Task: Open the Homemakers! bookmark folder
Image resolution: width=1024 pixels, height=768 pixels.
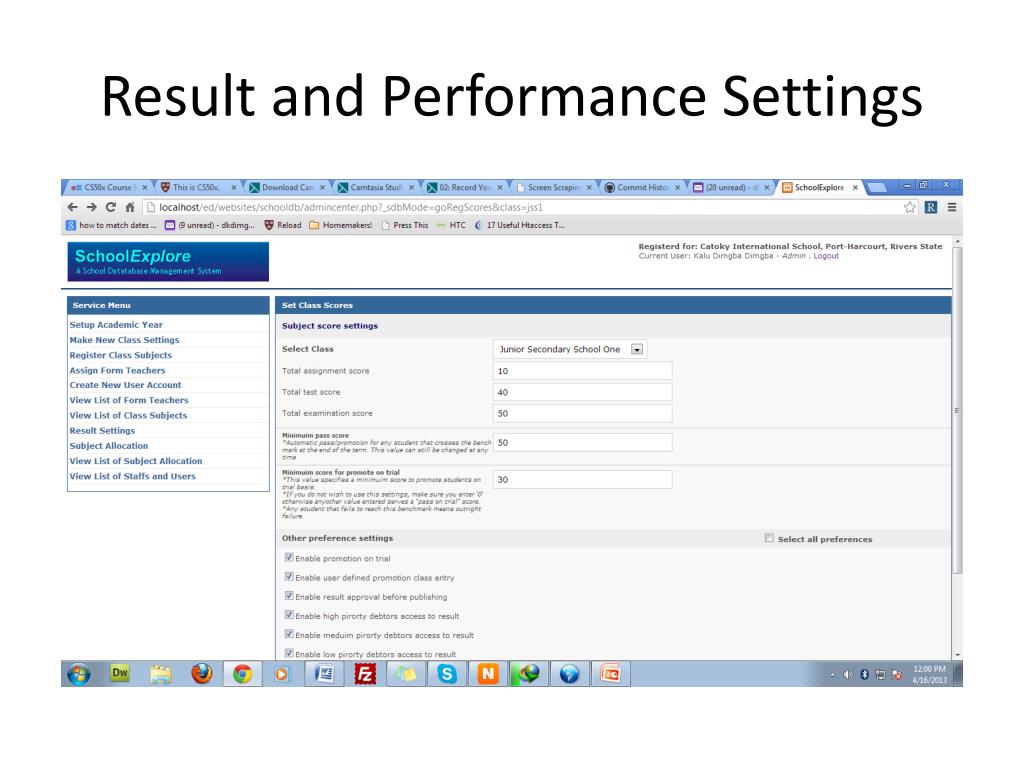Action: coord(340,225)
